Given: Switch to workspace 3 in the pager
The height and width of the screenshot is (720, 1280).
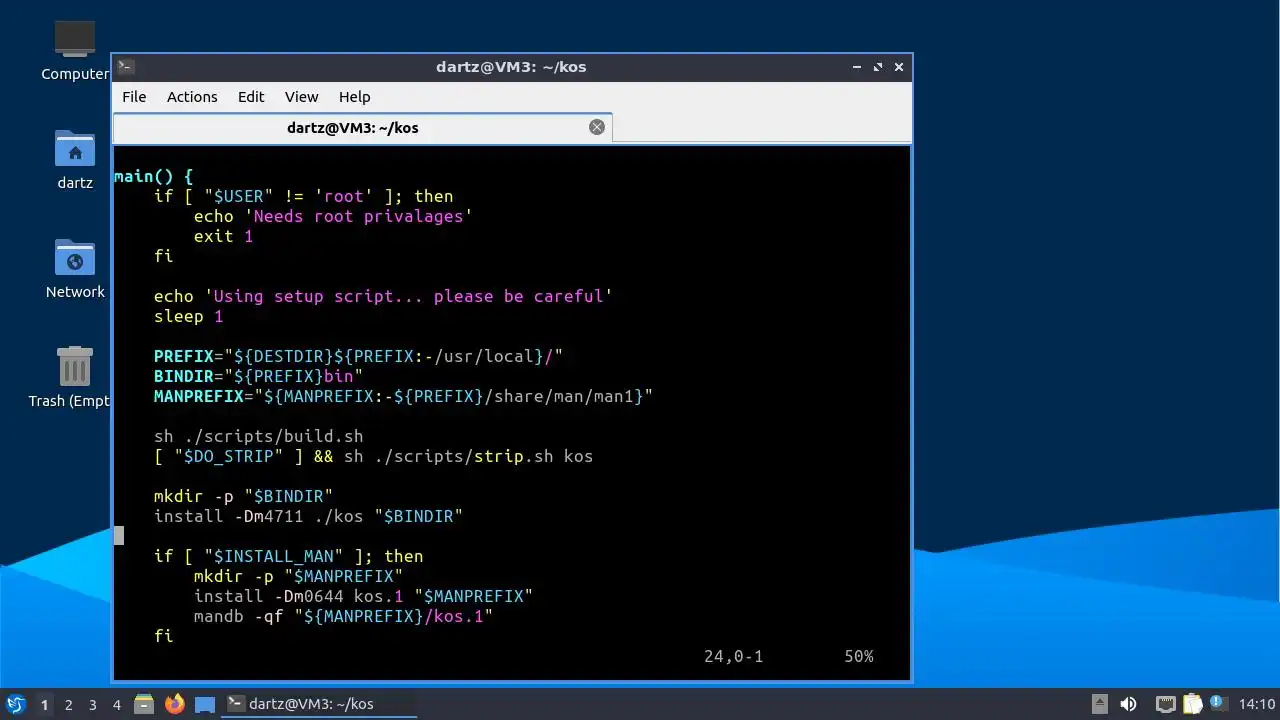Looking at the screenshot, I should tap(92, 704).
